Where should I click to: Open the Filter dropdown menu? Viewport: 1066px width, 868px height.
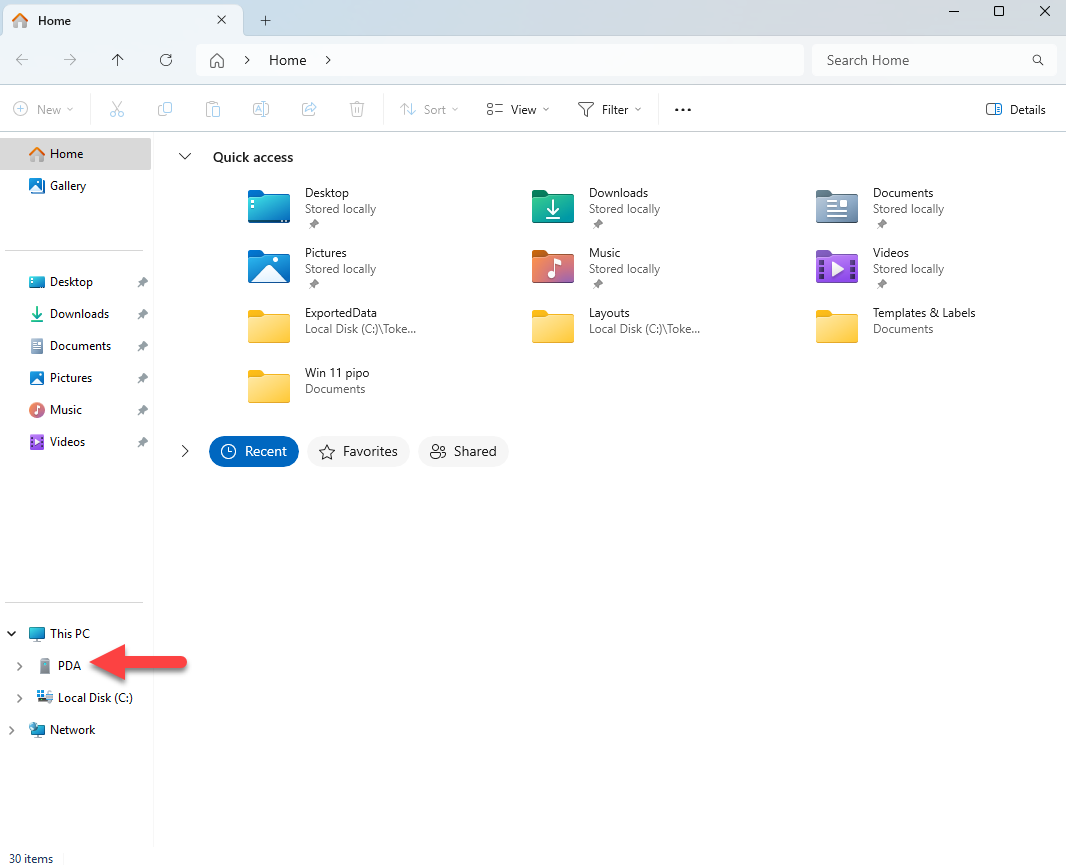[610, 109]
